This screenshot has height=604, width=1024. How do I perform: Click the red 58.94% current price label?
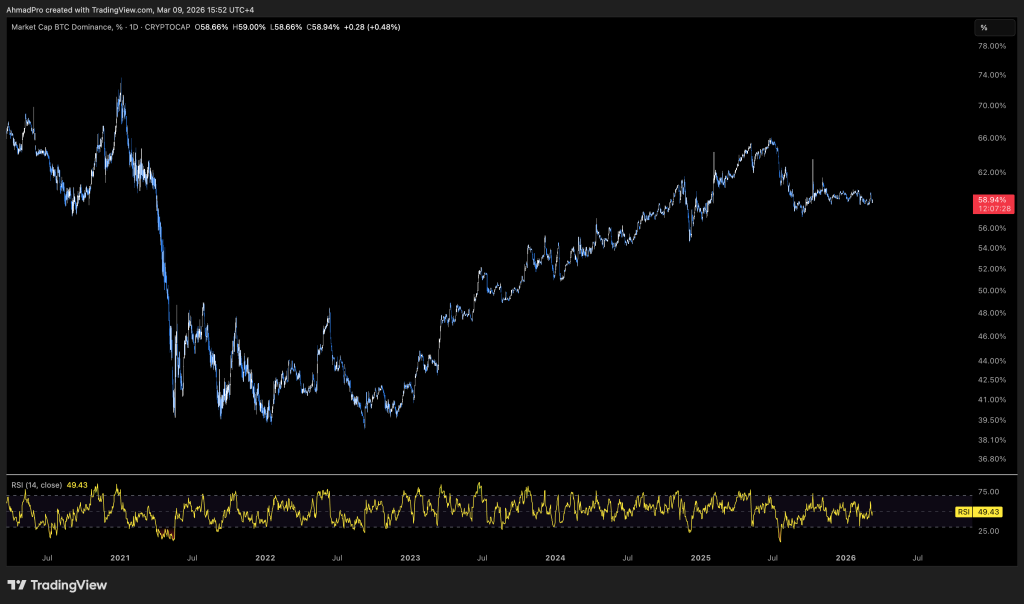coord(992,200)
